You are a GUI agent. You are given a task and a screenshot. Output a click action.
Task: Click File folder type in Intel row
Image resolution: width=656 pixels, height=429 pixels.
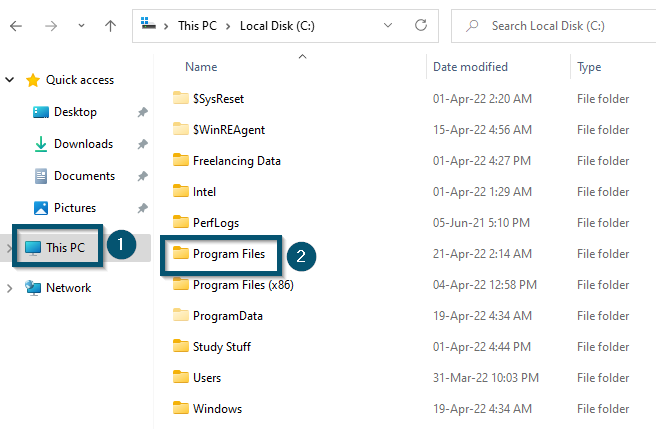click(603, 192)
